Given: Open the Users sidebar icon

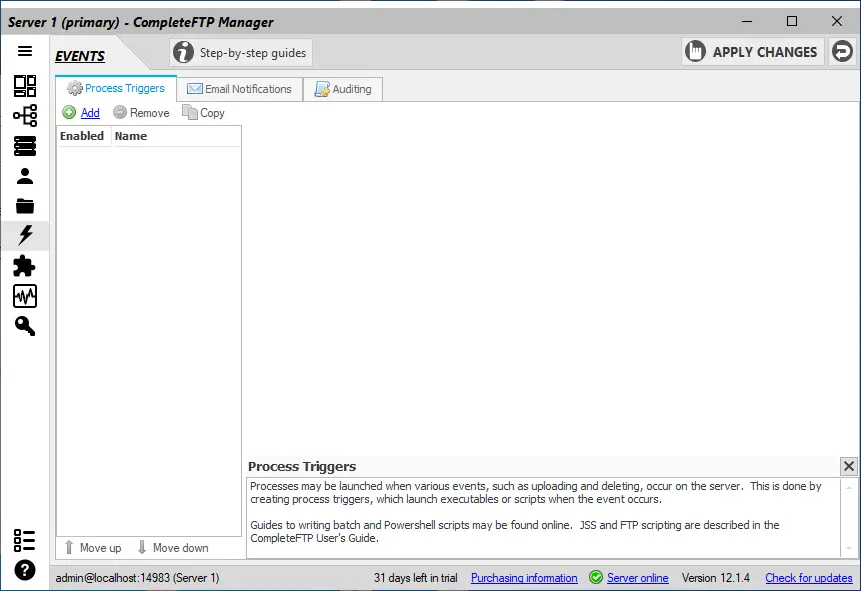Looking at the screenshot, I should click(x=25, y=176).
